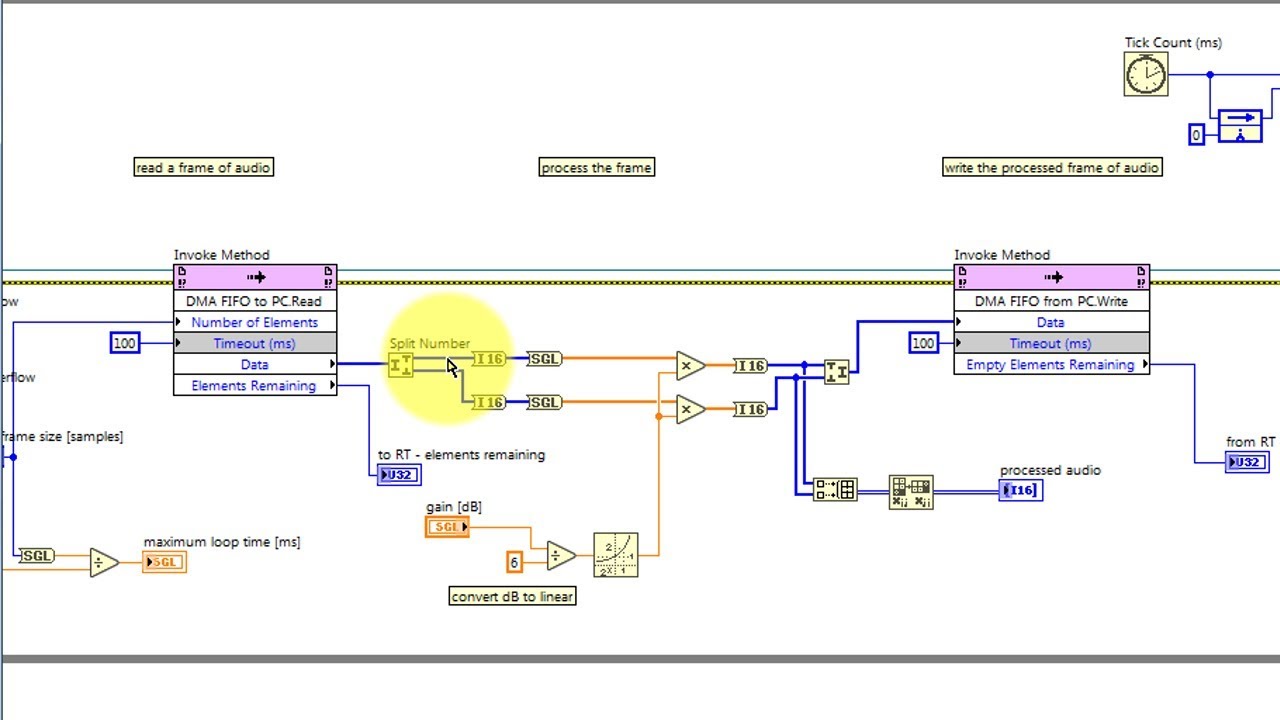The width and height of the screenshot is (1280, 720).
Task: Click the 100 timeout constant for DMA Read
Action: [124, 343]
